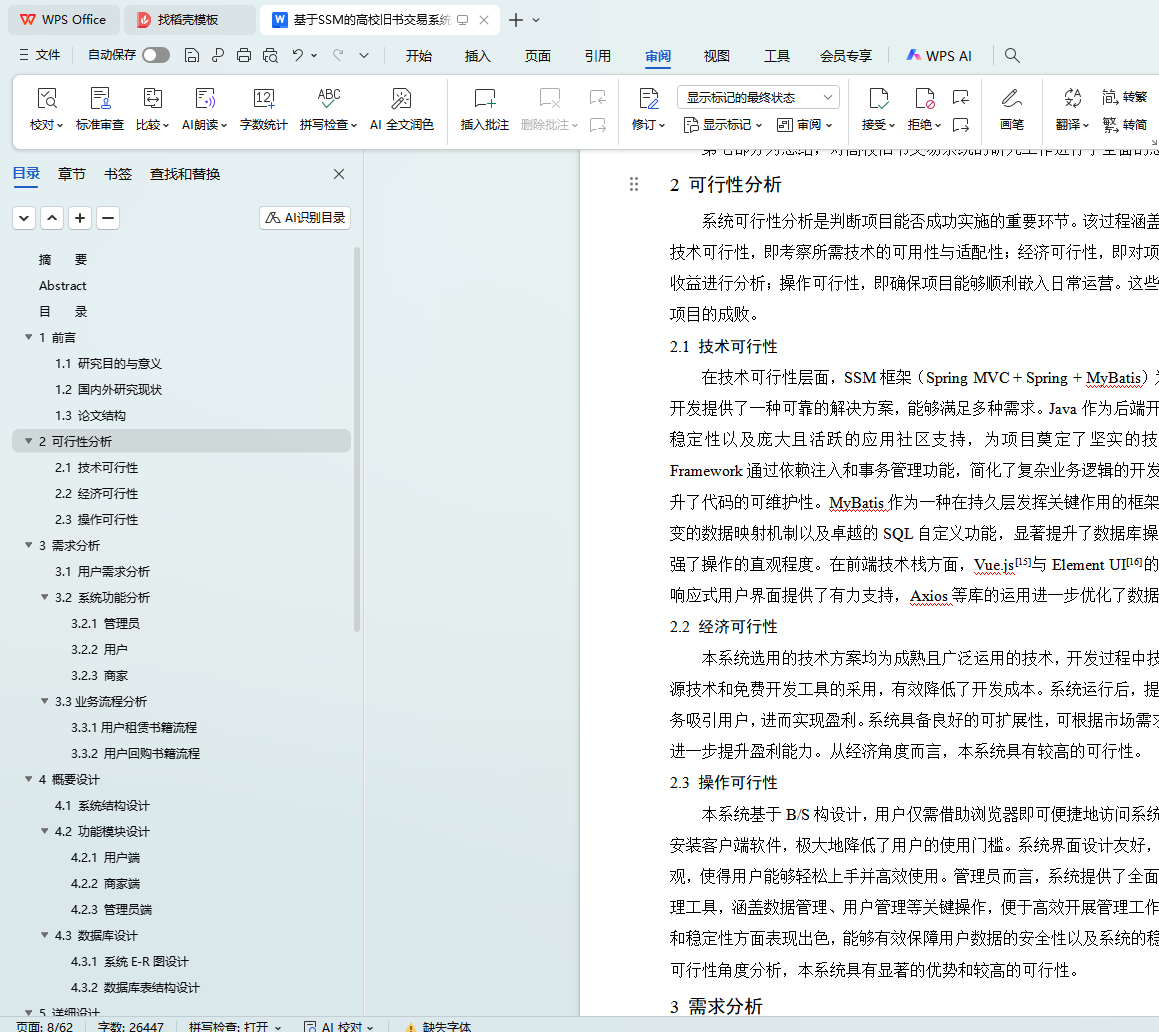Collapse the 4.3 数据库设计 tree node
Viewport: 1159px width, 1032px height.
click(45, 935)
